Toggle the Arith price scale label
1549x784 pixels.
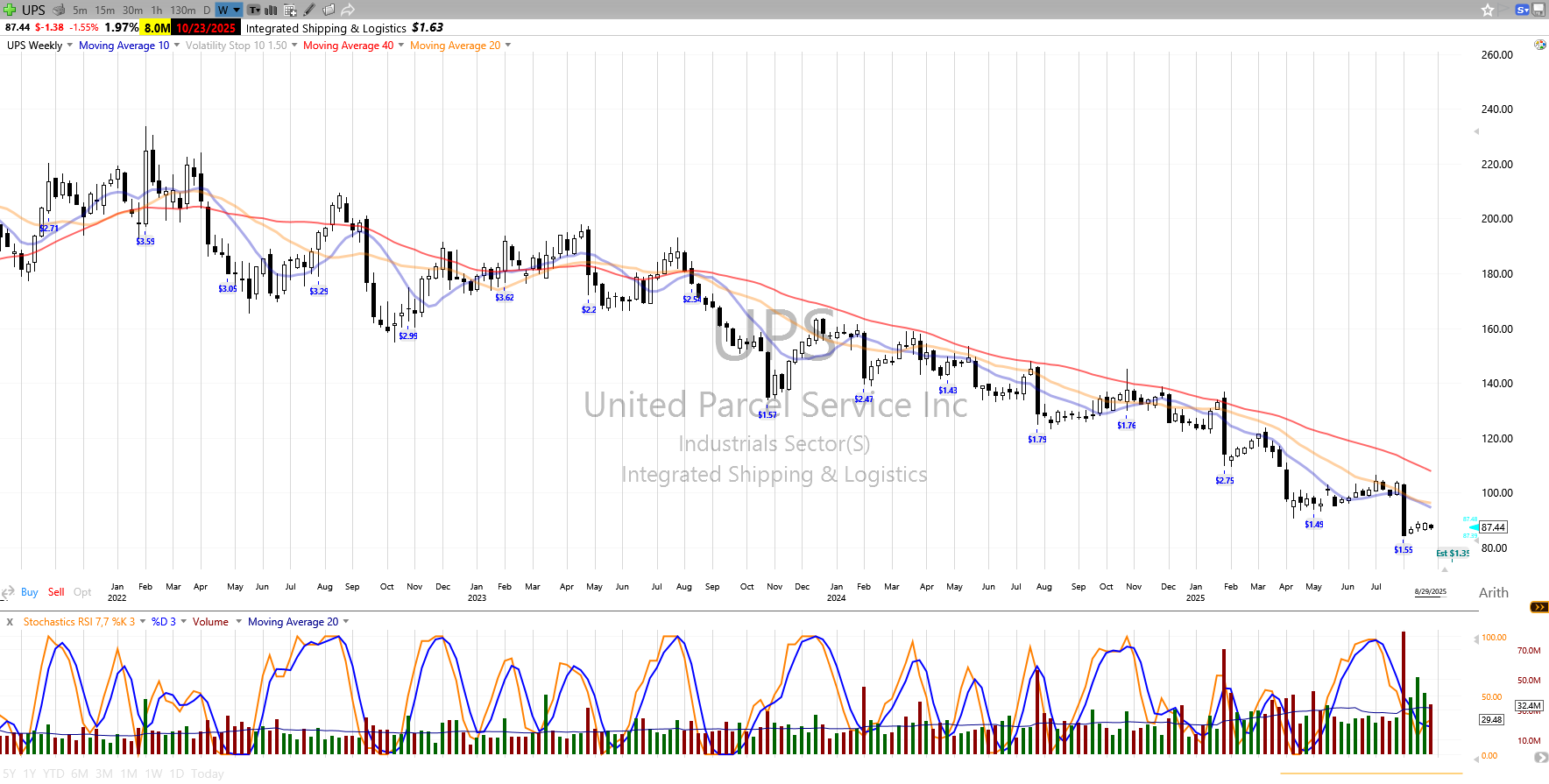1494,593
